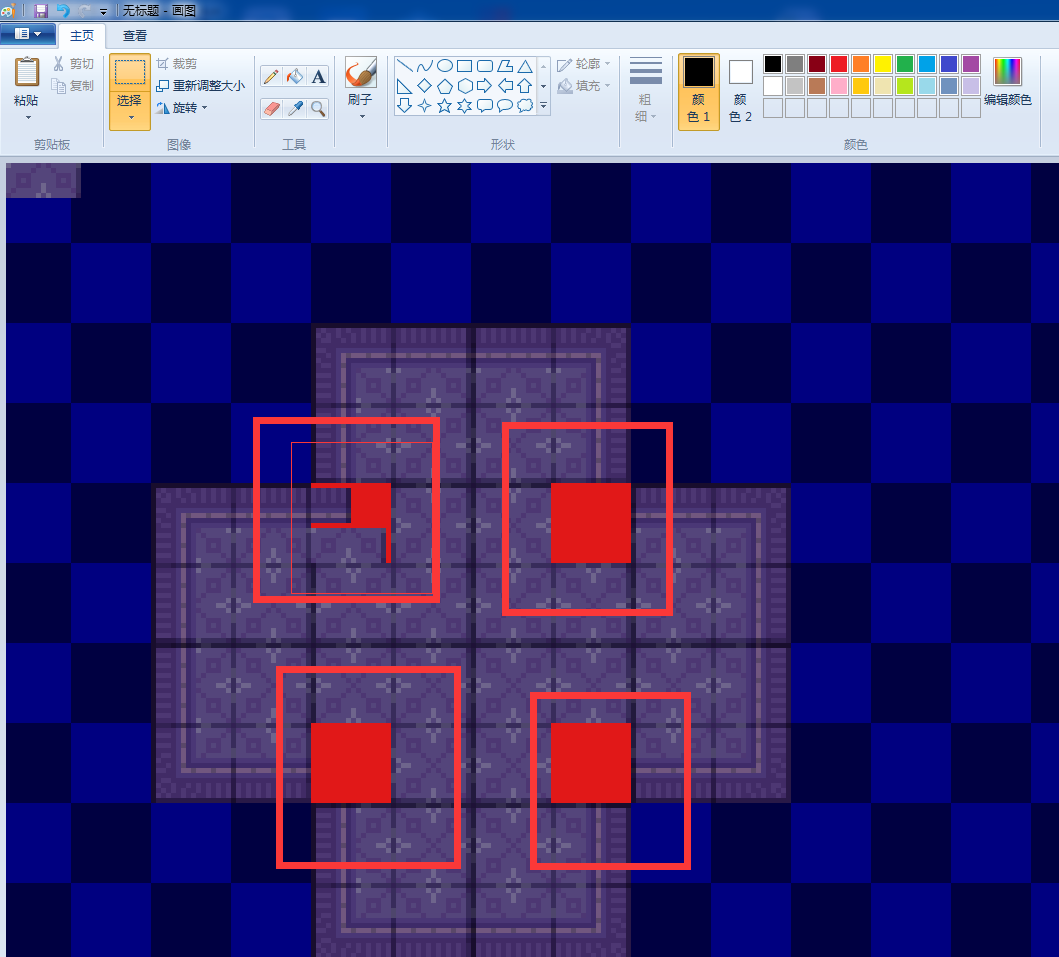
Task: Select the Magnifier tool
Action: [x=318, y=109]
